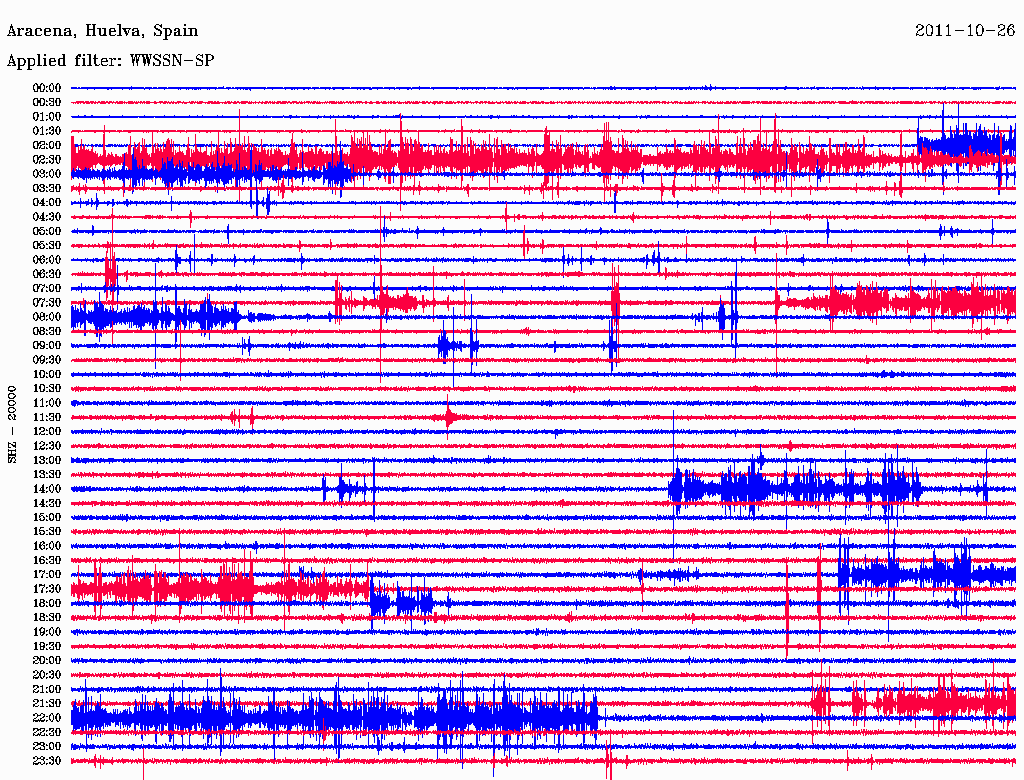This screenshot has width=1024, height=780.
Task: Click the 17:00 time label
Action: coord(46,575)
